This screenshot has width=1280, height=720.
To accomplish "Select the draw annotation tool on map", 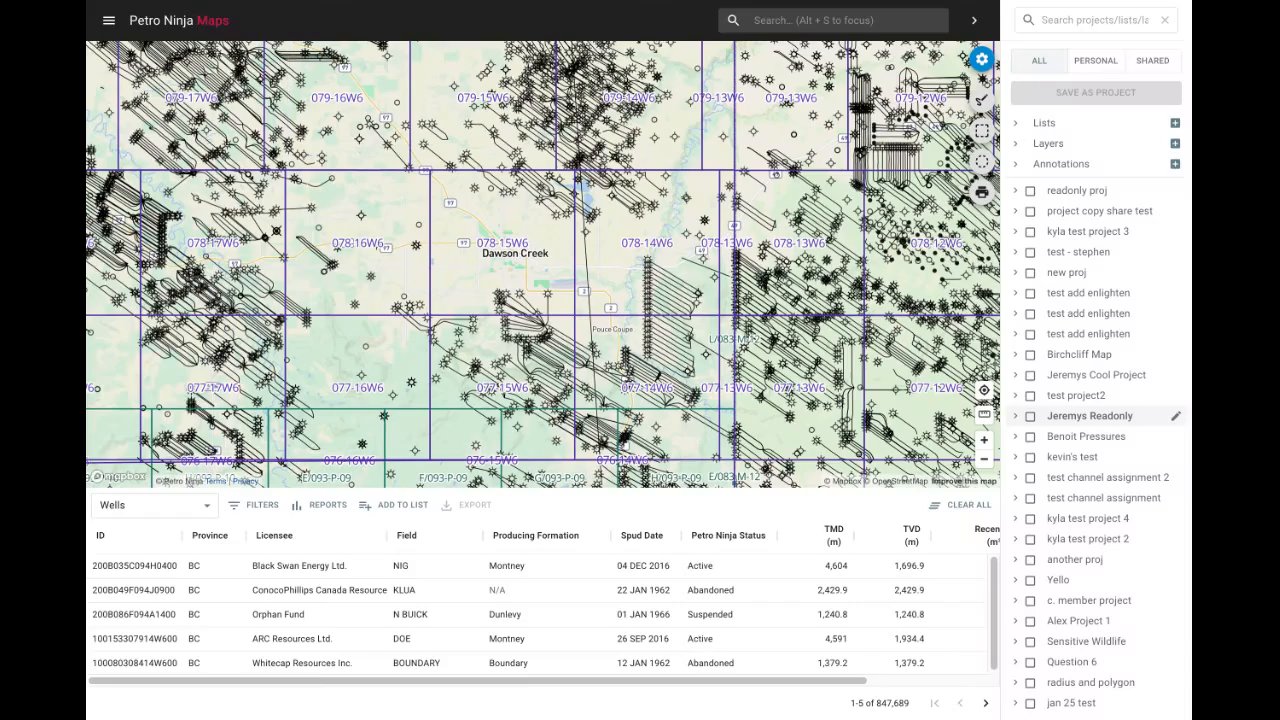I will tap(982, 99).
